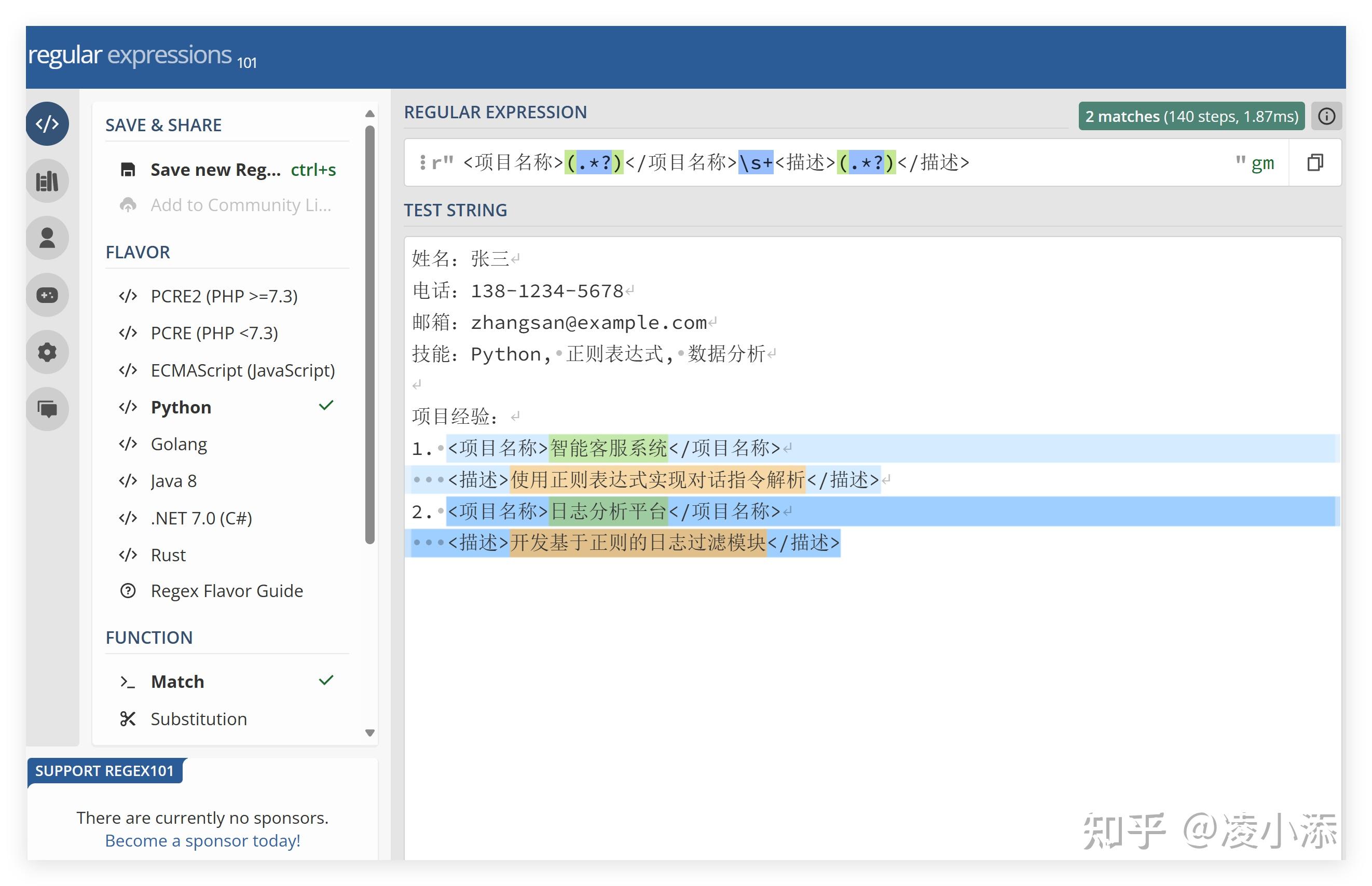Select the code editor icon in sidebar
1372x886 pixels.
(47, 123)
